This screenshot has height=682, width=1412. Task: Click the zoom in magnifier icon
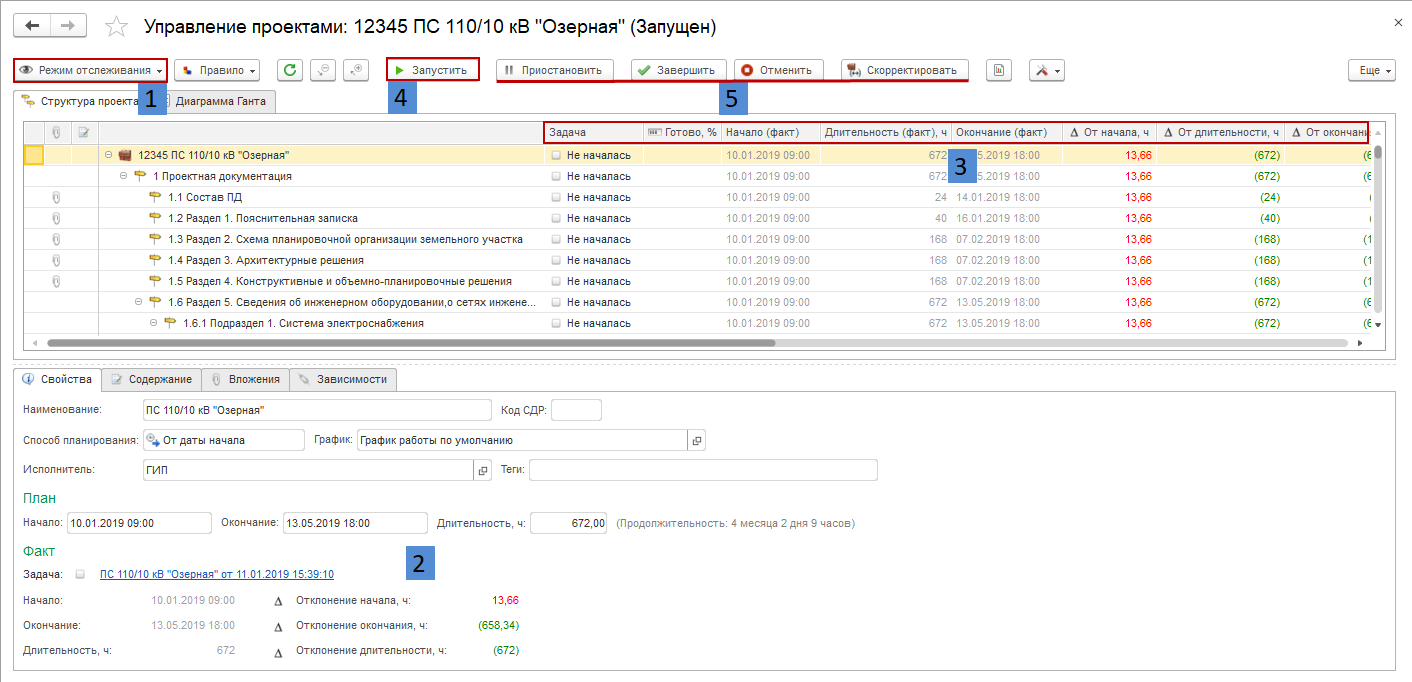(356, 70)
